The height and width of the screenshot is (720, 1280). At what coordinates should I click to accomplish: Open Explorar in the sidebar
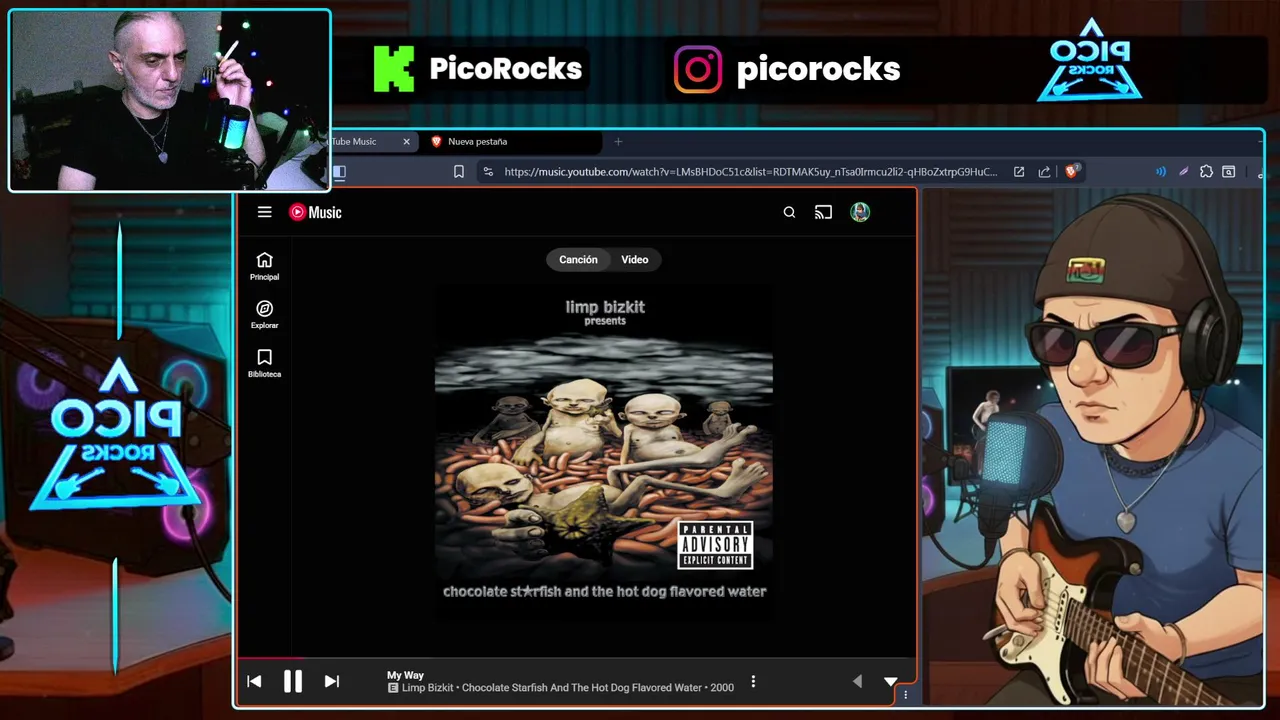[x=264, y=315]
